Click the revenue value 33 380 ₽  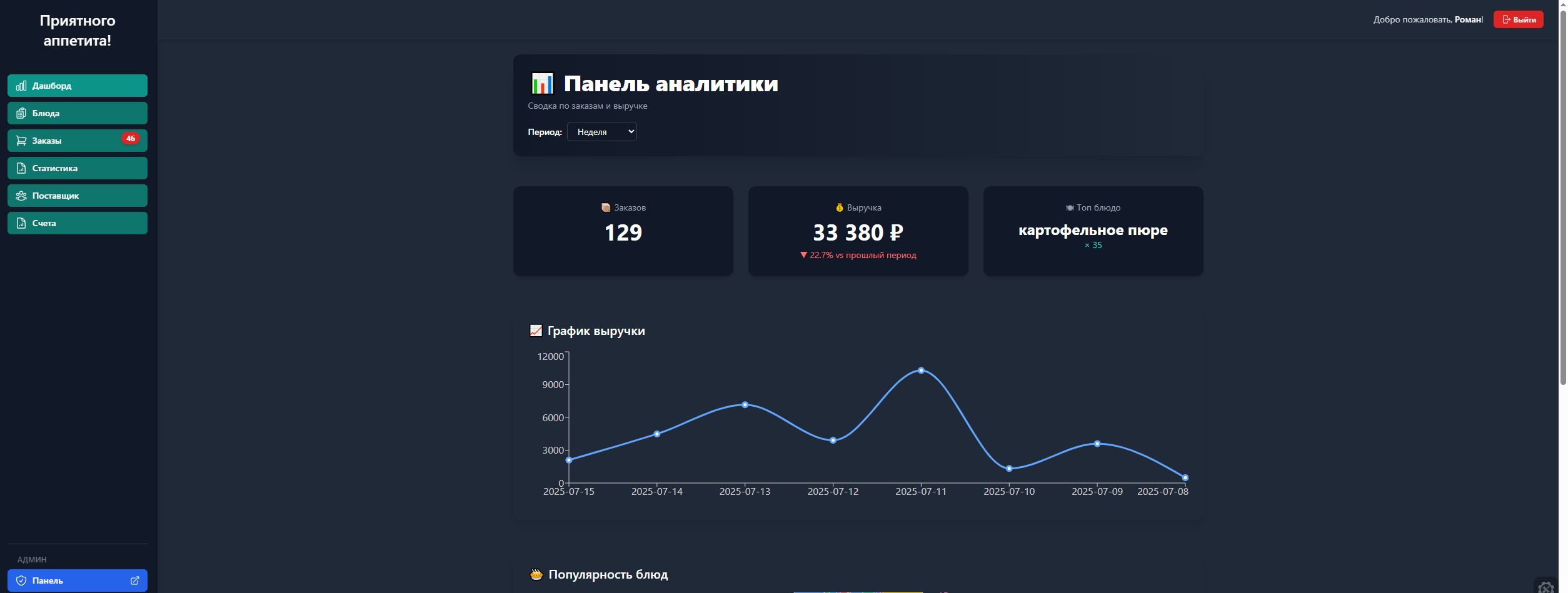[858, 232]
